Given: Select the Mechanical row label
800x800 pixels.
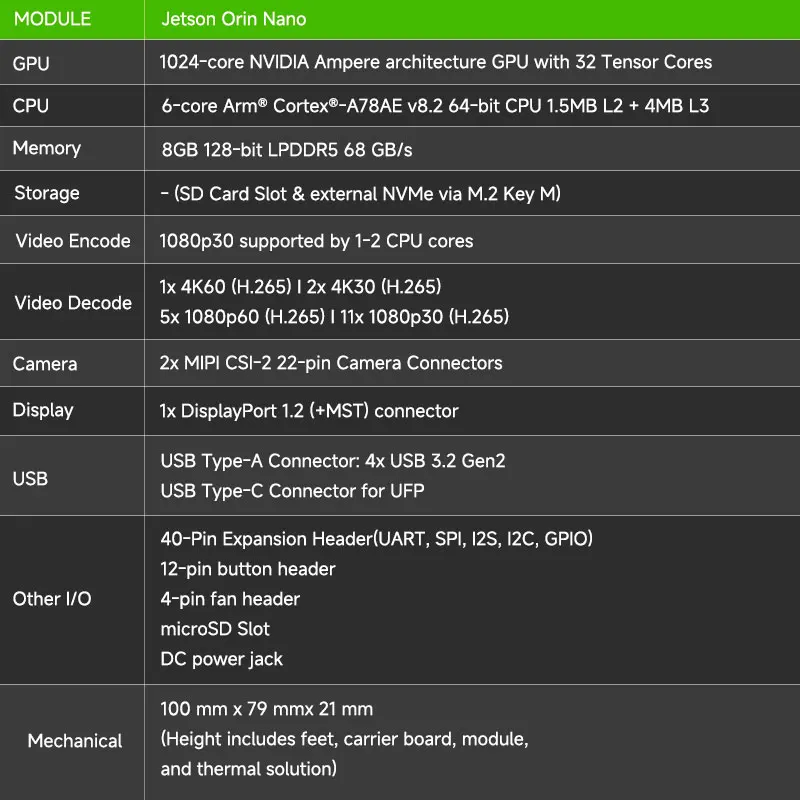Looking at the screenshot, I should point(75,741).
